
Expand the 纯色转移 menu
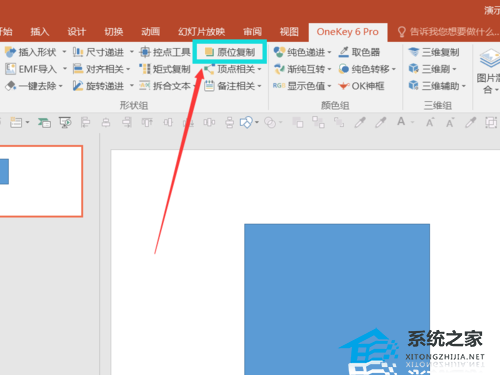click(x=394, y=69)
